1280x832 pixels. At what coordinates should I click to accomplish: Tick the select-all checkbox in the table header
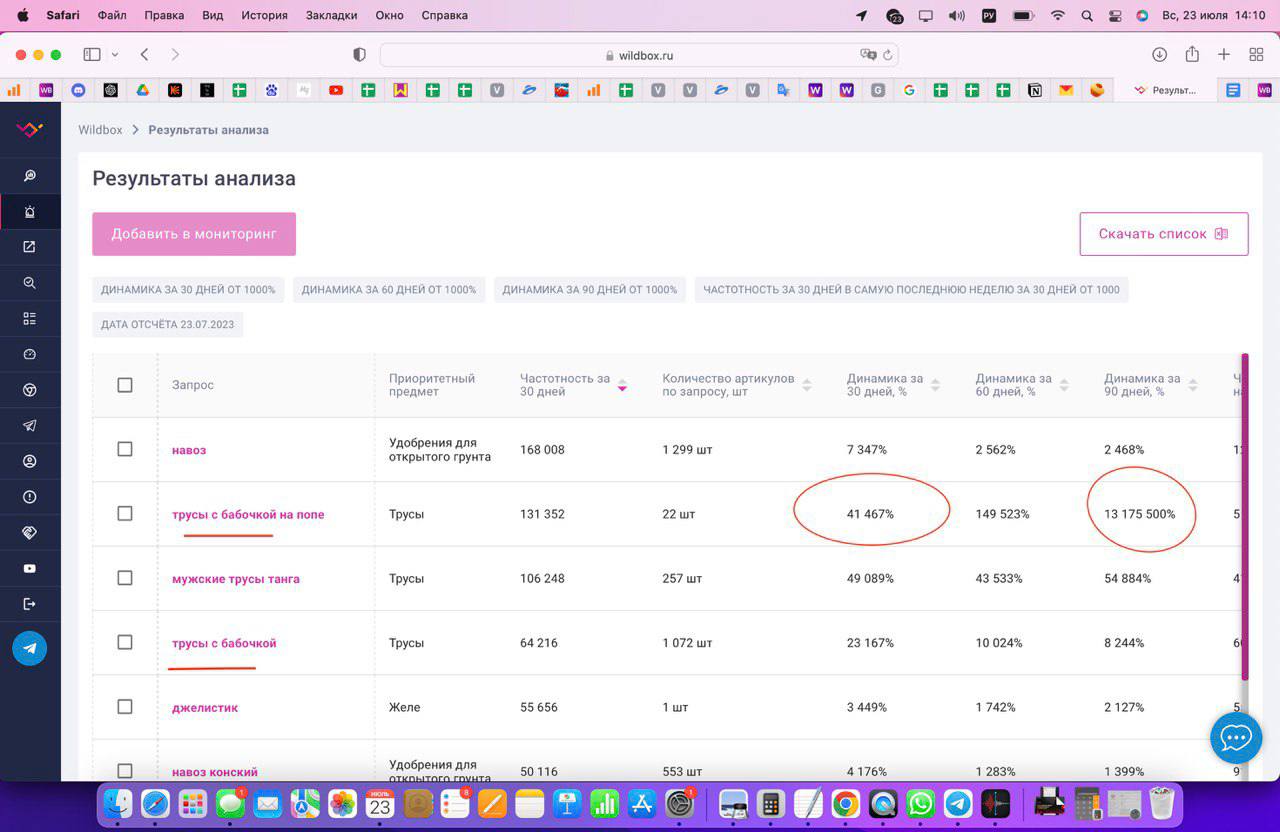pyautogui.click(x=125, y=385)
